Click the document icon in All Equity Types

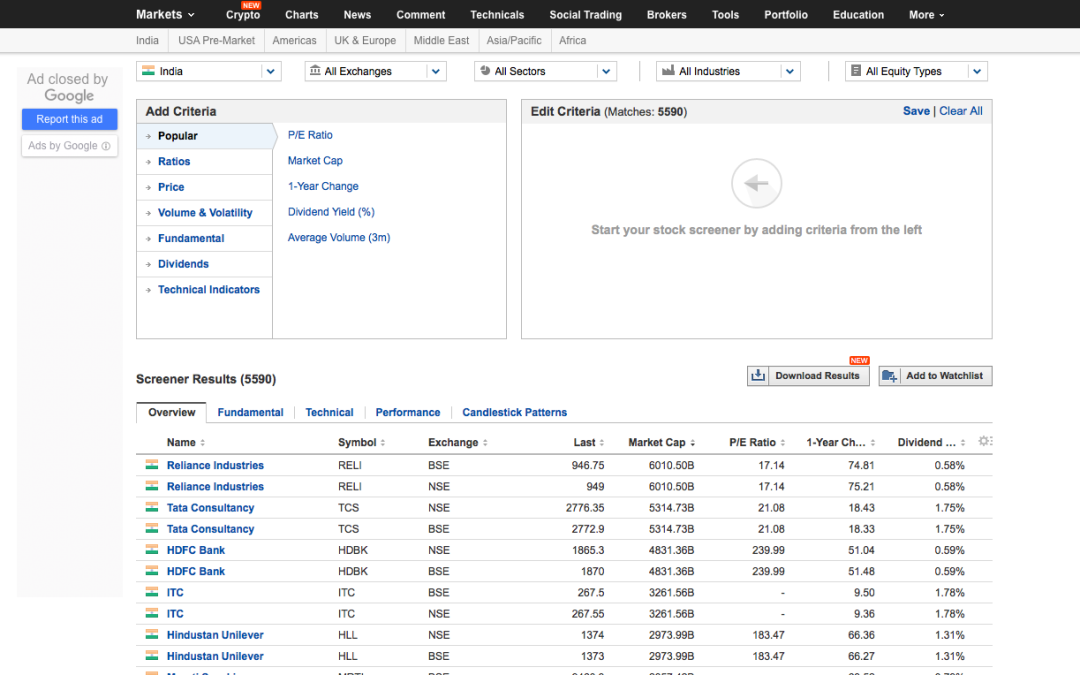coord(856,70)
